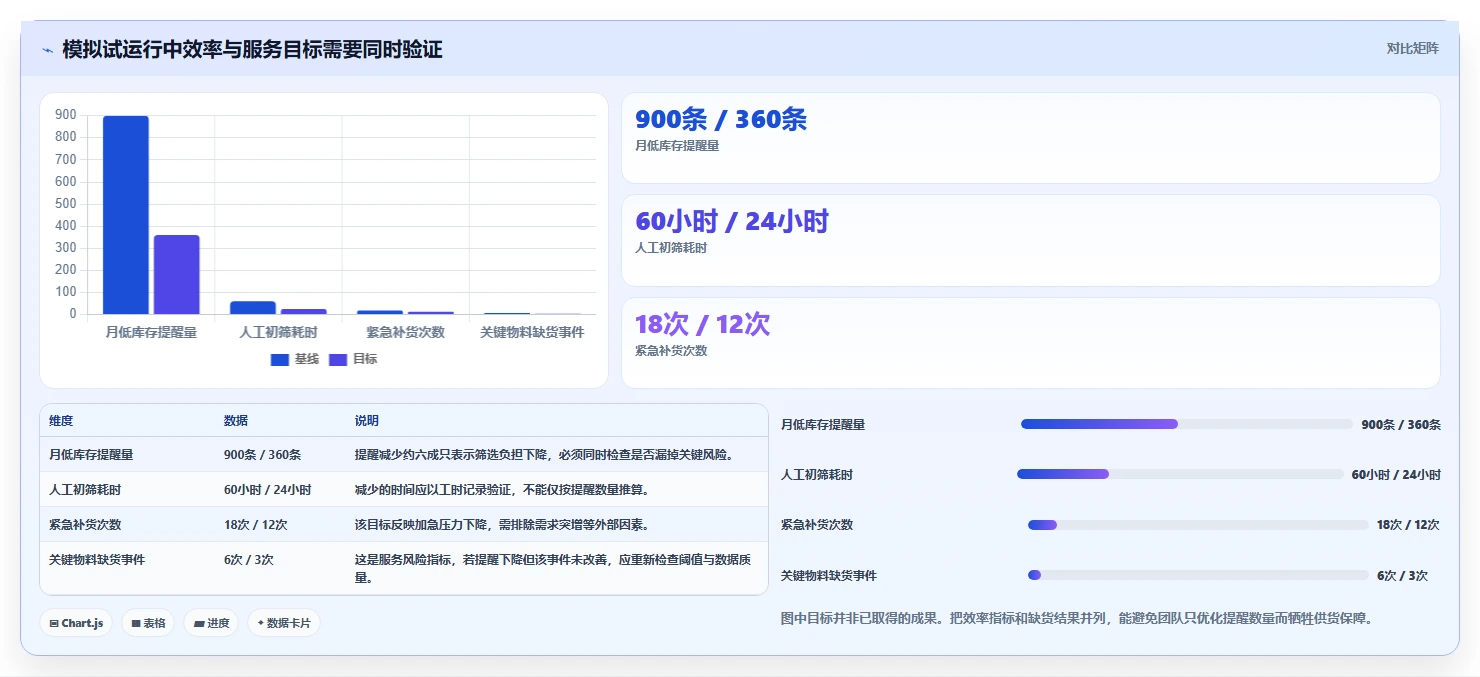Select table row cell 人工初筛耗时

85,489
